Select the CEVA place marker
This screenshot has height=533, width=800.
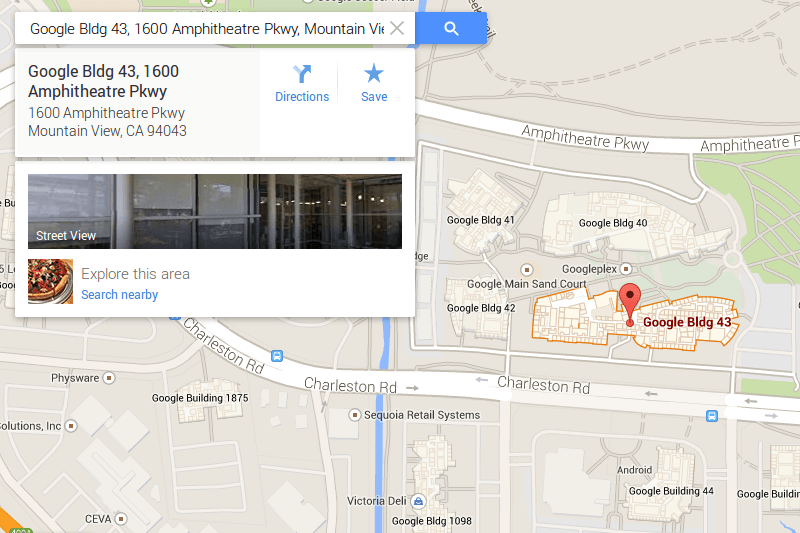tap(121, 519)
